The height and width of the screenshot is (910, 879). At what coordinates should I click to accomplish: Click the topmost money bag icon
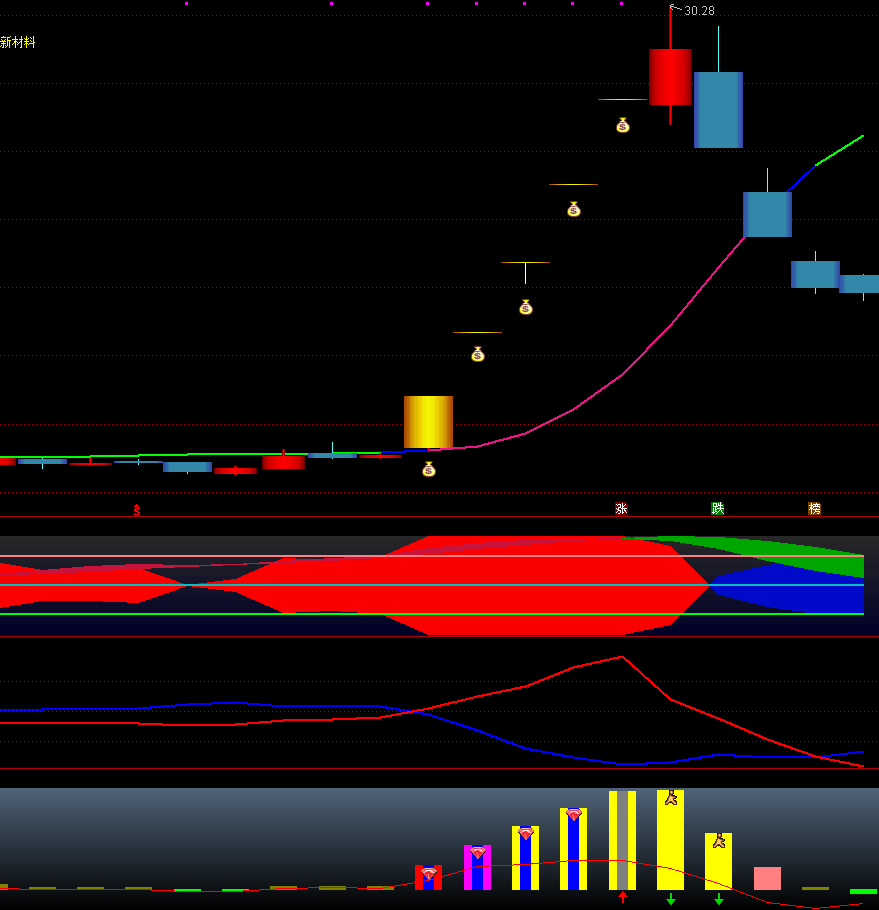(622, 125)
